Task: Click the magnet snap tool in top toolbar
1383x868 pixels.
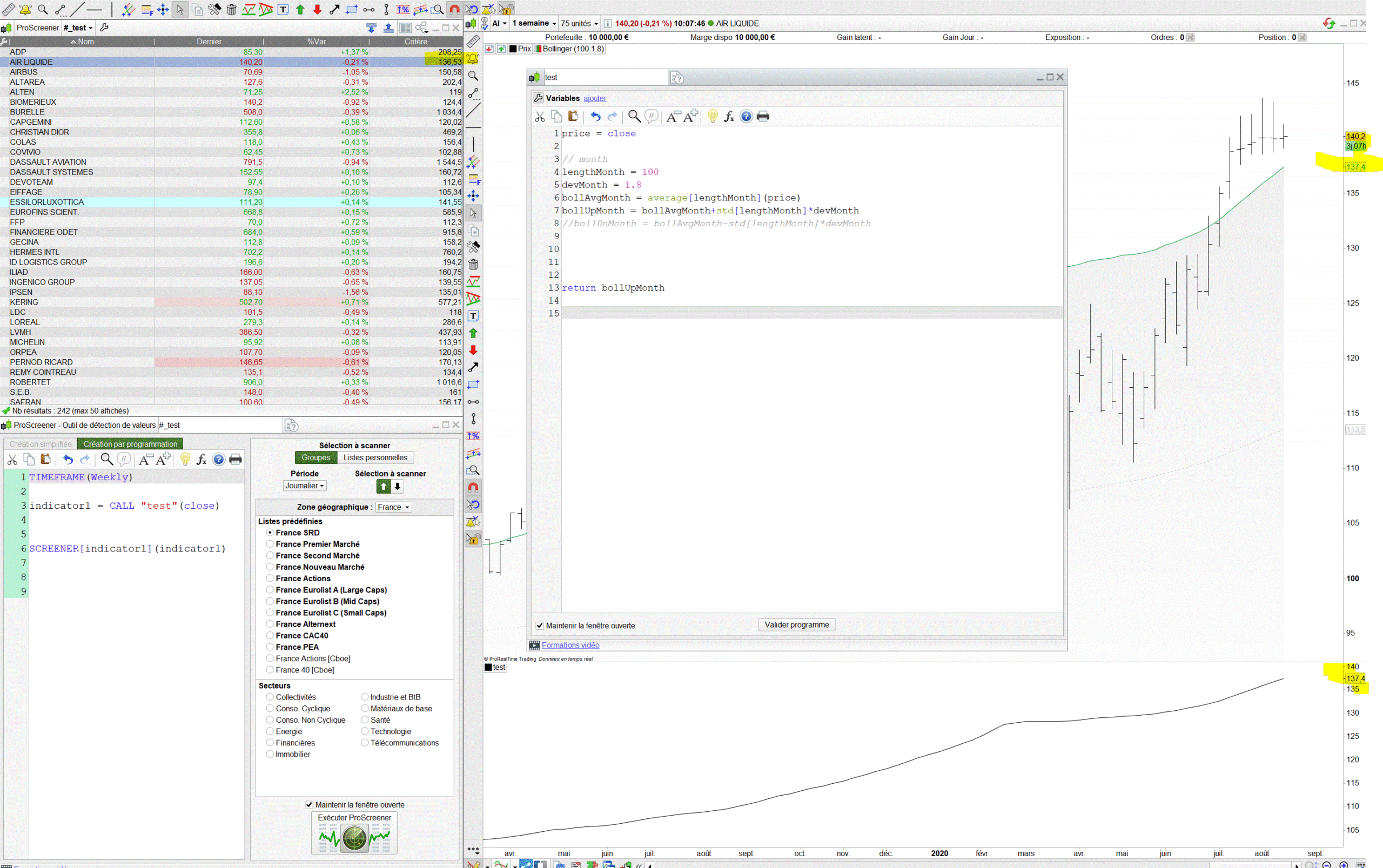Action: click(x=454, y=9)
